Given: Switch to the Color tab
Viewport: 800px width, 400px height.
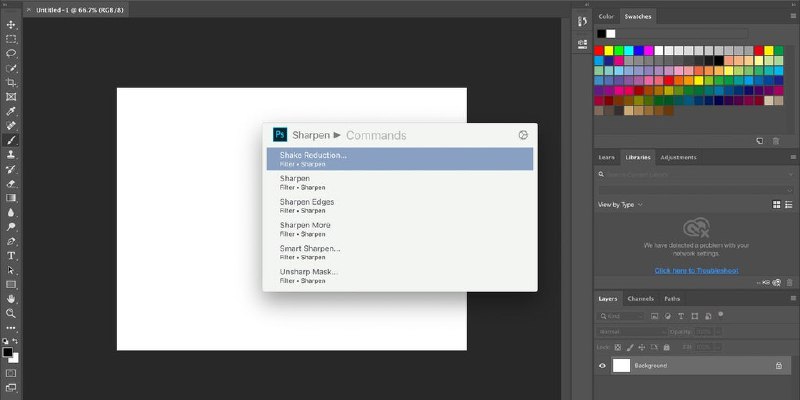Looking at the screenshot, I should (606, 16).
